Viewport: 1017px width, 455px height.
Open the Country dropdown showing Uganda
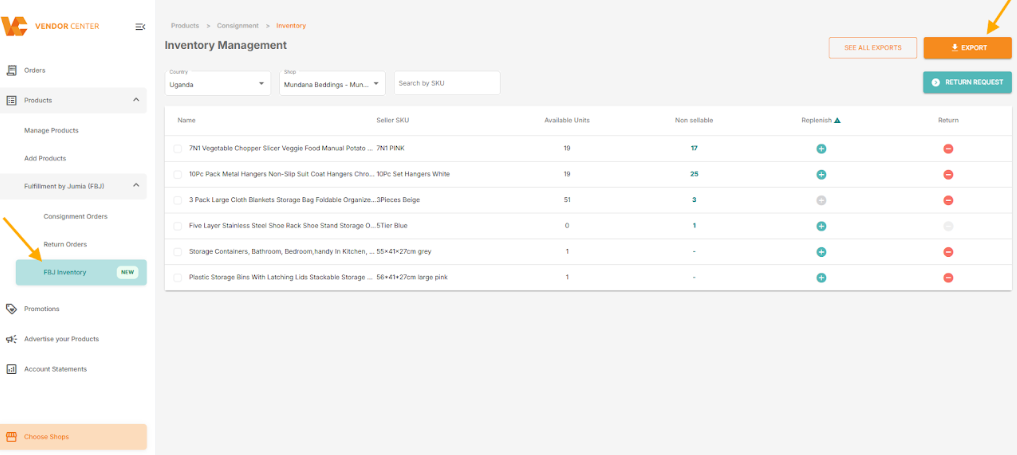(218, 83)
